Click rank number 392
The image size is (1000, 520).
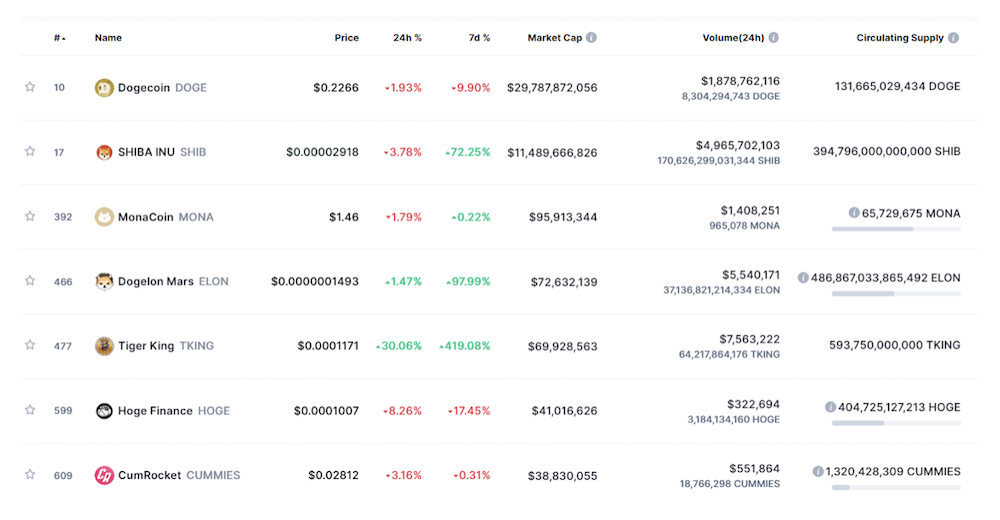click(63, 217)
